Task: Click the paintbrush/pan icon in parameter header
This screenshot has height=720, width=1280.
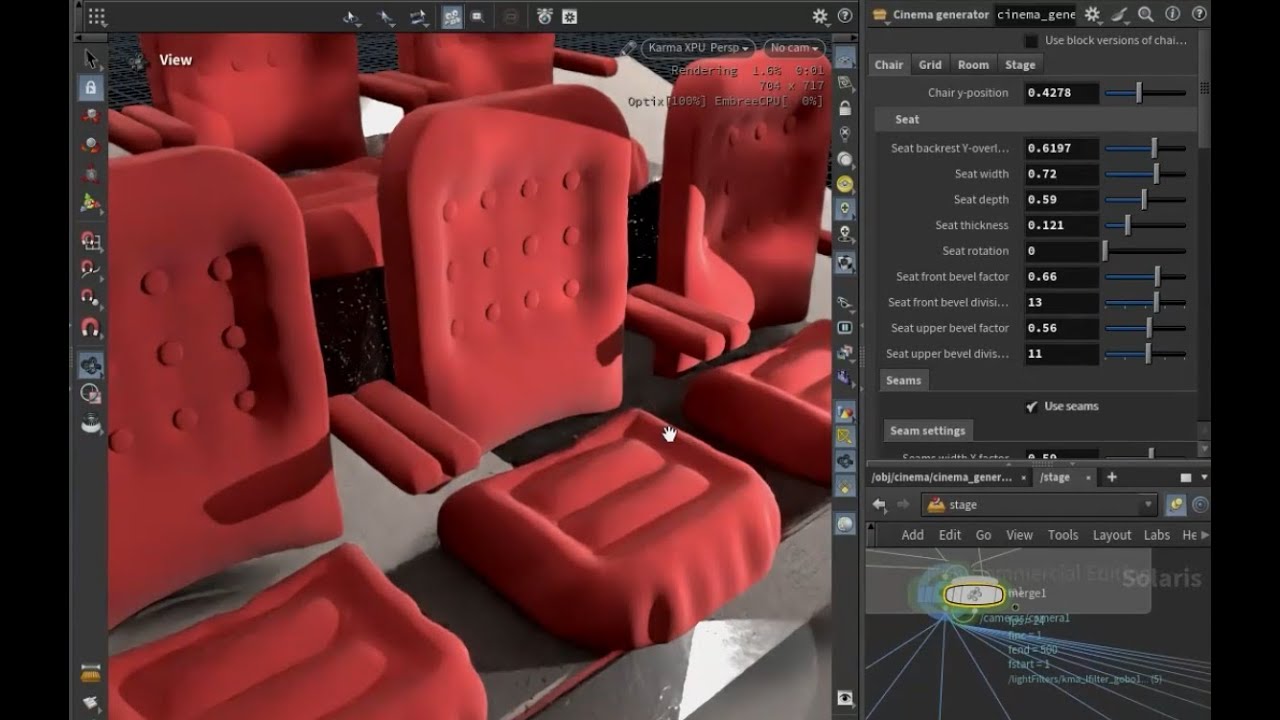Action: [1120, 15]
